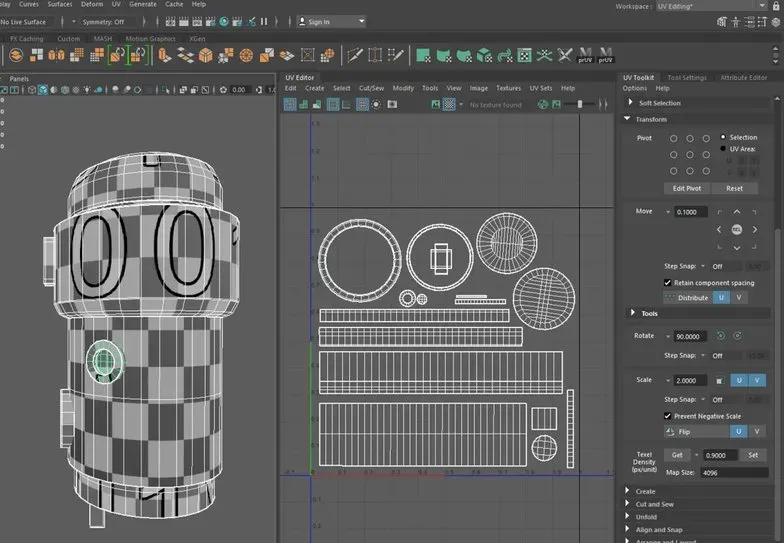
Task: Click the orange sphere shelf icon at far left
Action: click(16, 55)
